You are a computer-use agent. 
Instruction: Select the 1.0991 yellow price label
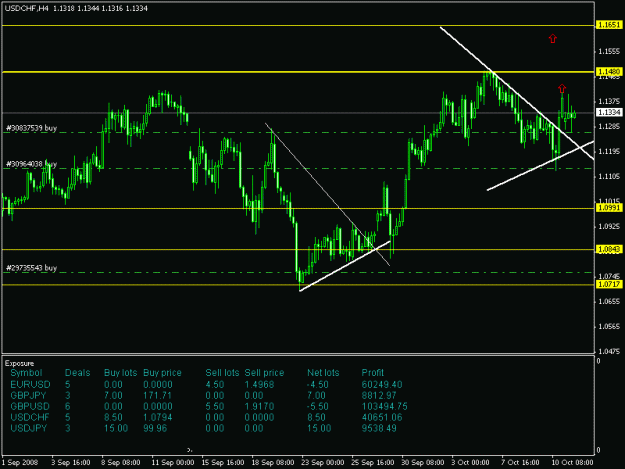(x=609, y=208)
